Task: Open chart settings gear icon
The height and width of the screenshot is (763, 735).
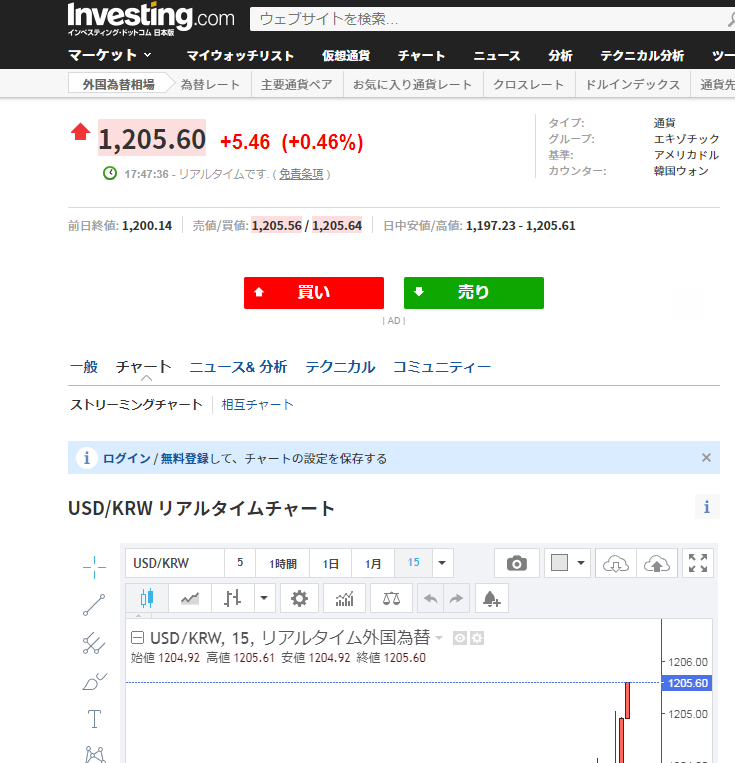Action: pos(298,599)
